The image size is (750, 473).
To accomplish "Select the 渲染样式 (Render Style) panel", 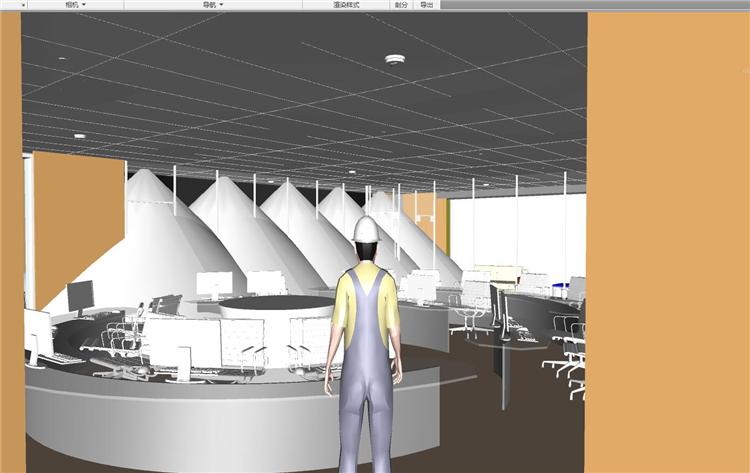I will tap(346, 5).
